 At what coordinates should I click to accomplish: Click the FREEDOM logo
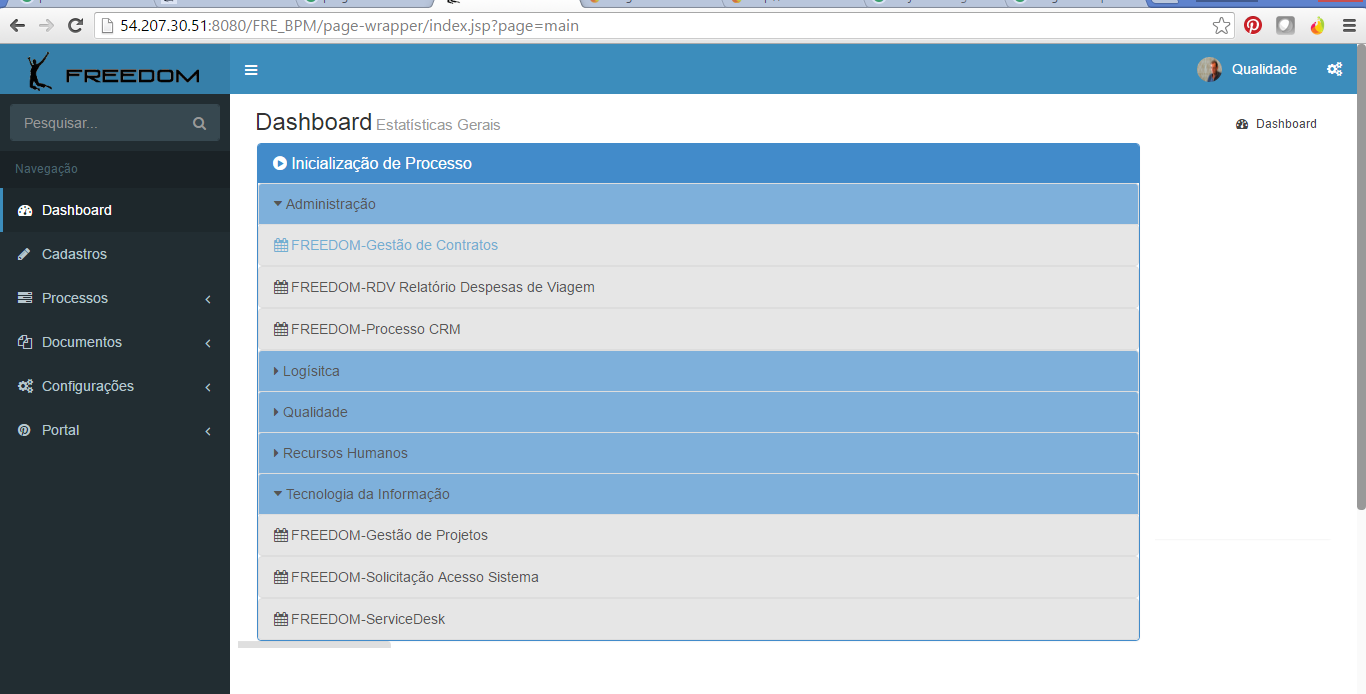pos(114,72)
